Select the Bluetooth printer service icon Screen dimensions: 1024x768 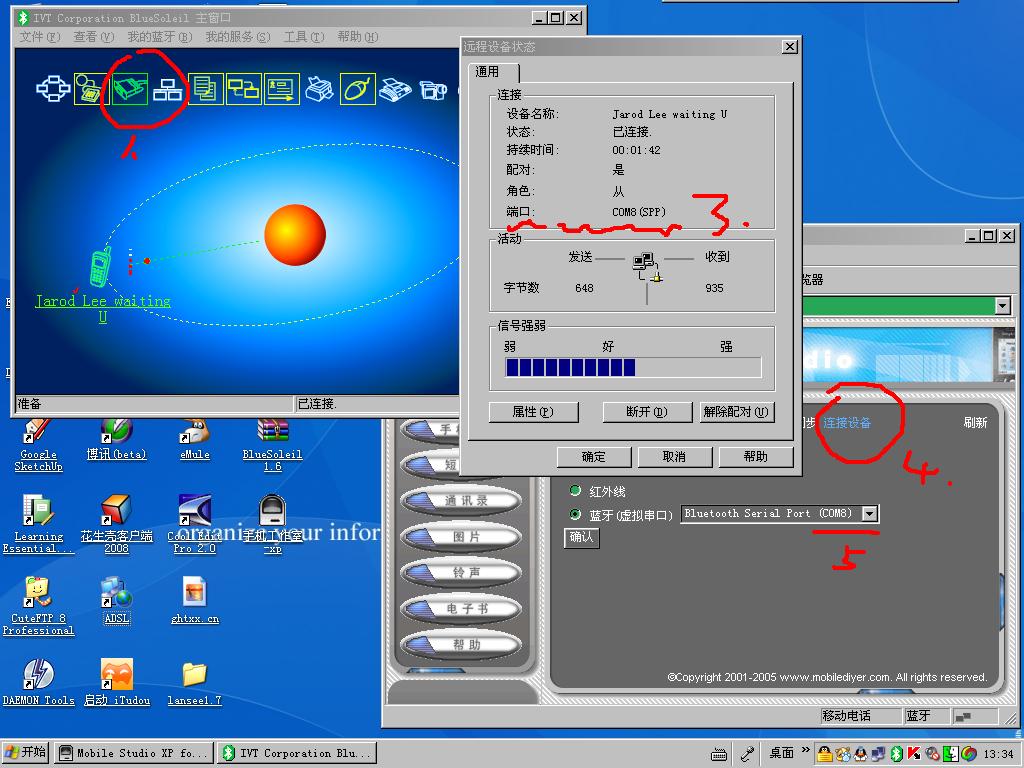point(319,89)
